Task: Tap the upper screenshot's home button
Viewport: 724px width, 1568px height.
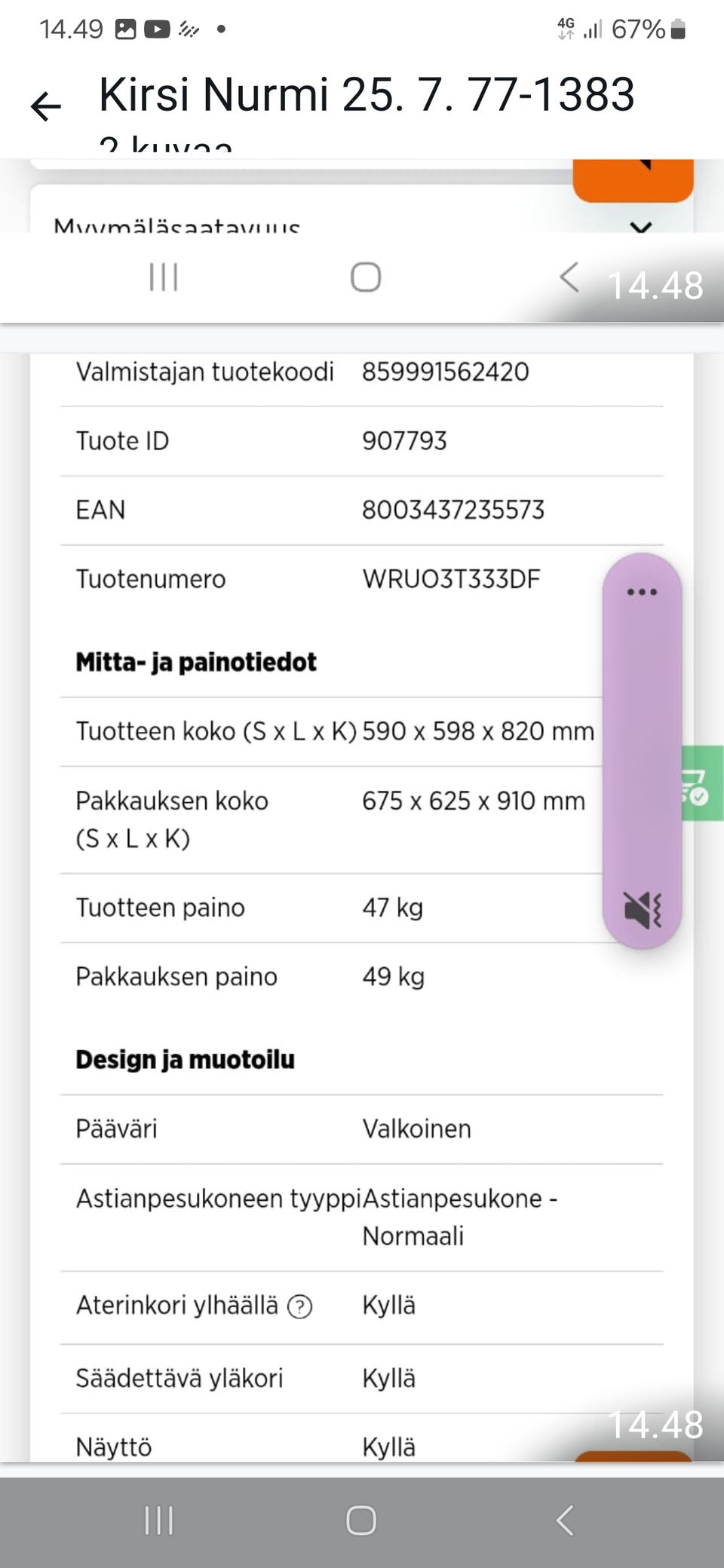Action: click(366, 277)
